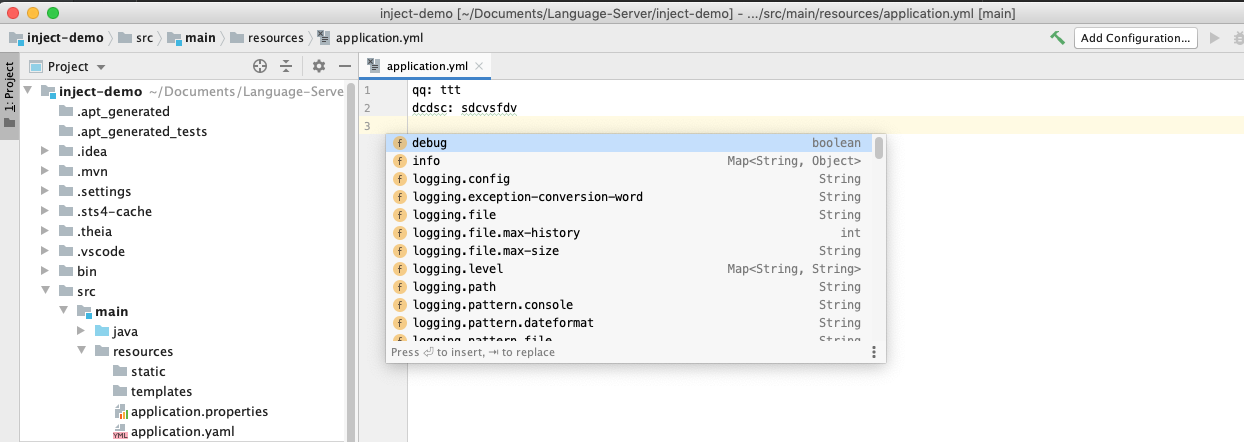Collapse the inject-demo root node

tap(28, 91)
